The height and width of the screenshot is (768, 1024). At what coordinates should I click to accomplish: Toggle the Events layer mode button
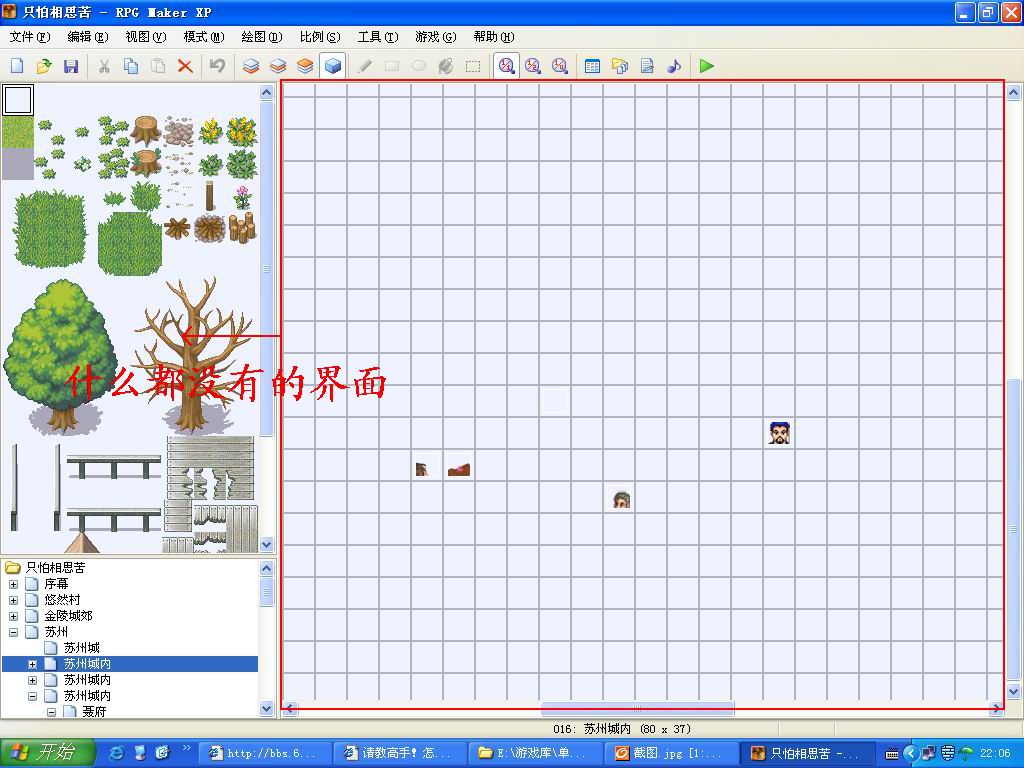[x=332, y=66]
